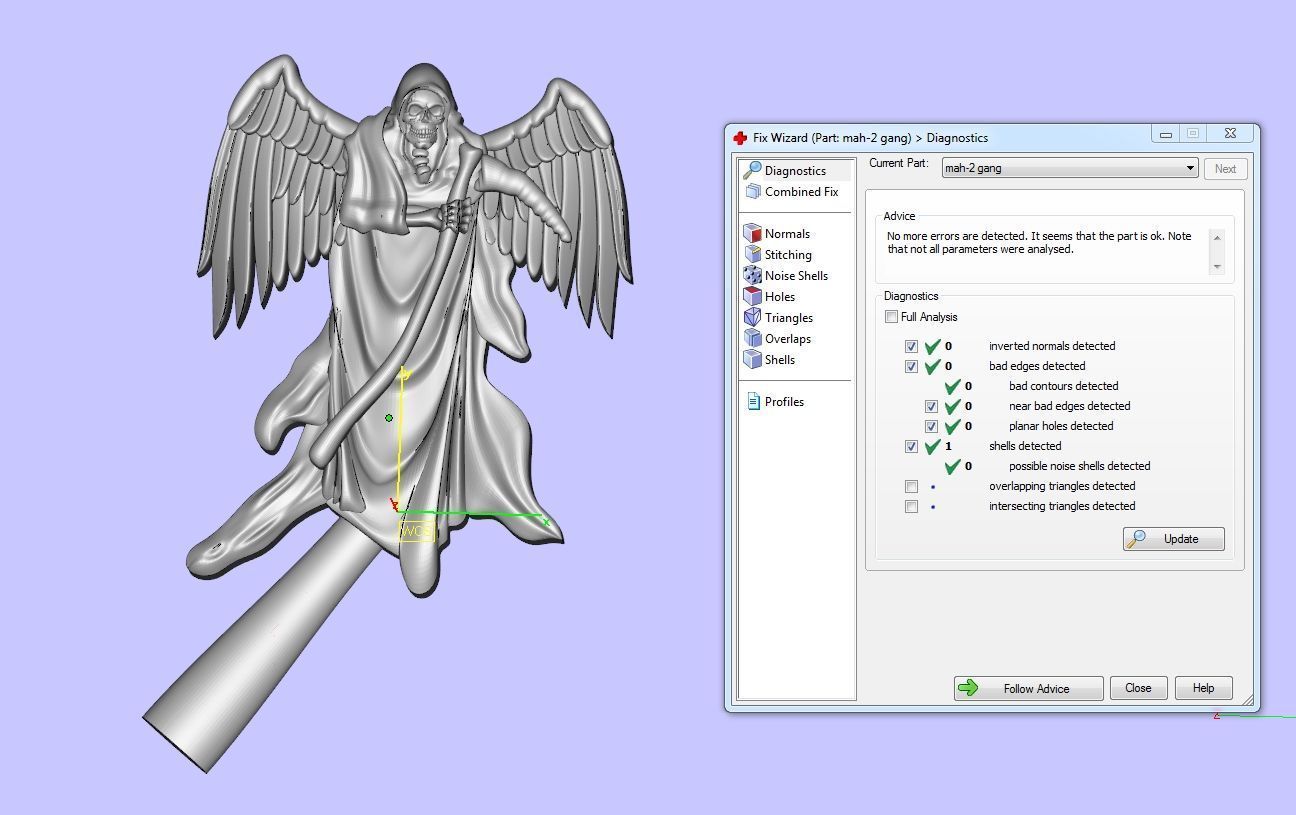Click the green arrow on the Follow Advice button
This screenshot has width=1296, height=815.
[967, 688]
